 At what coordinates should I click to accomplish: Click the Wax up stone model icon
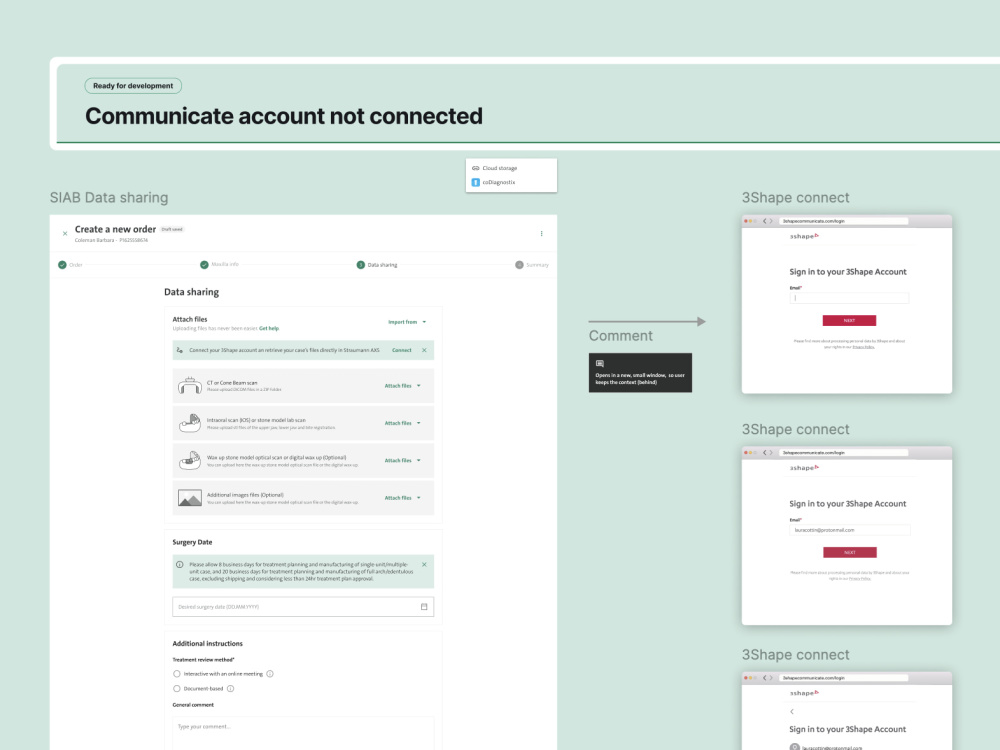(189, 460)
